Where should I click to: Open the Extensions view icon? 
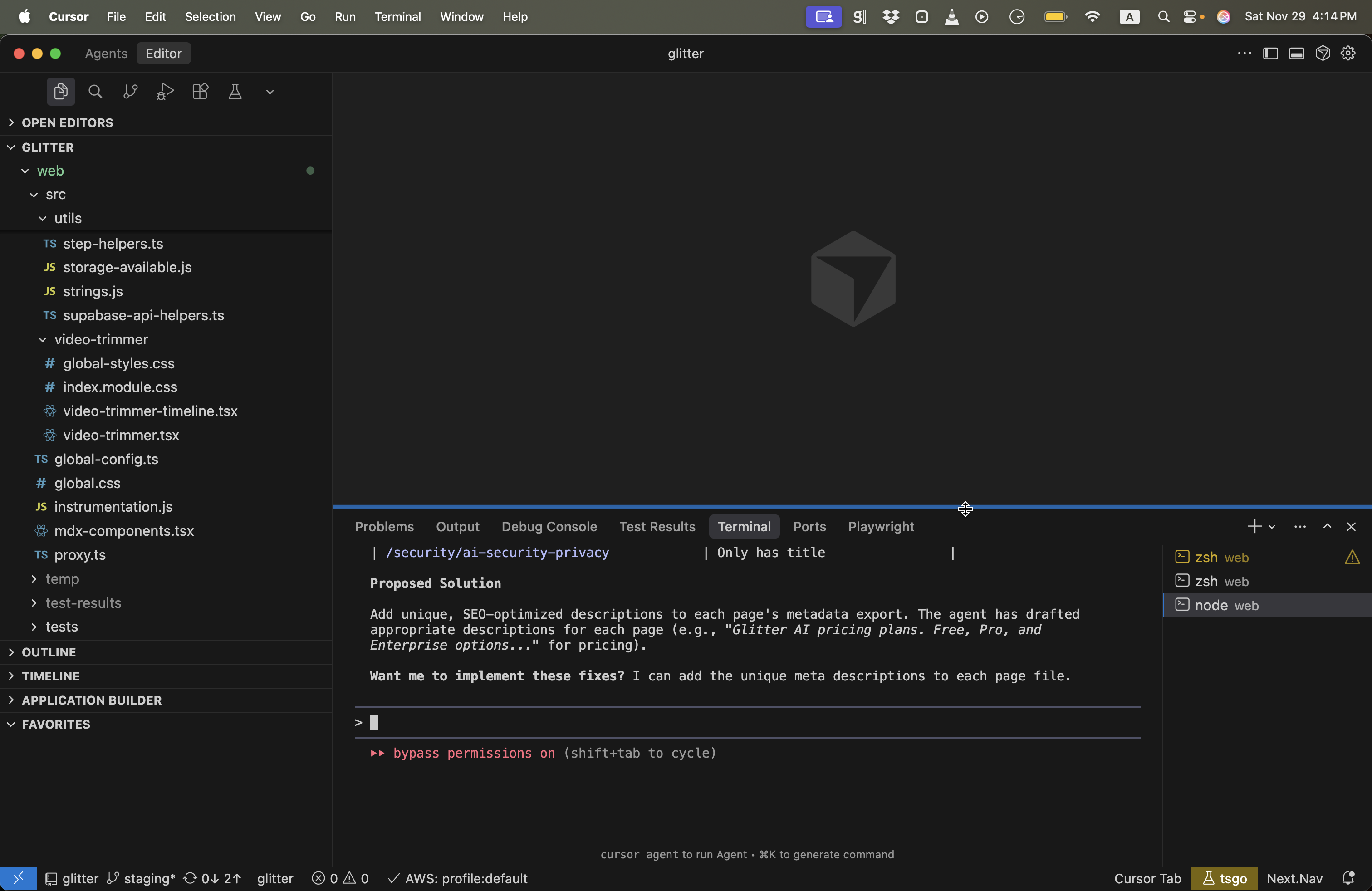(200, 92)
